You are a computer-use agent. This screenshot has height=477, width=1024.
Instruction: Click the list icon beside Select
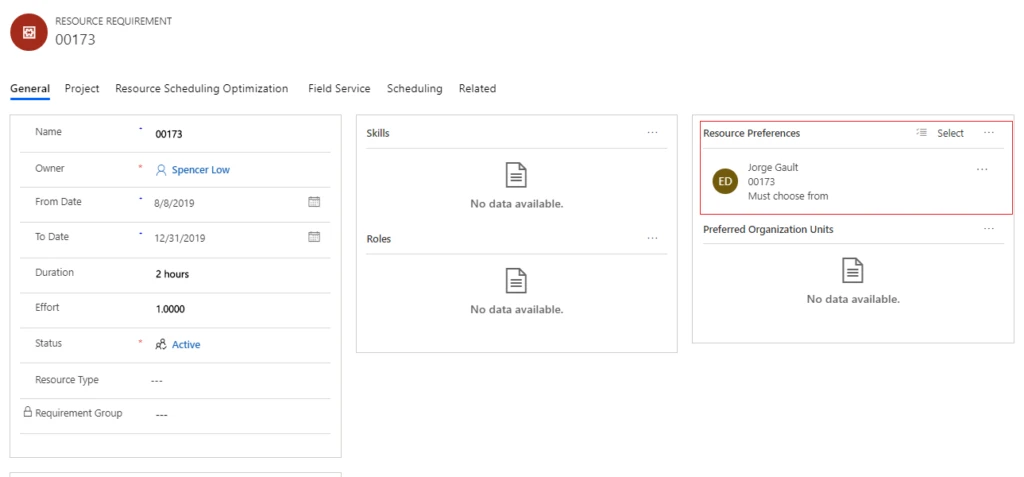click(921, 133)
